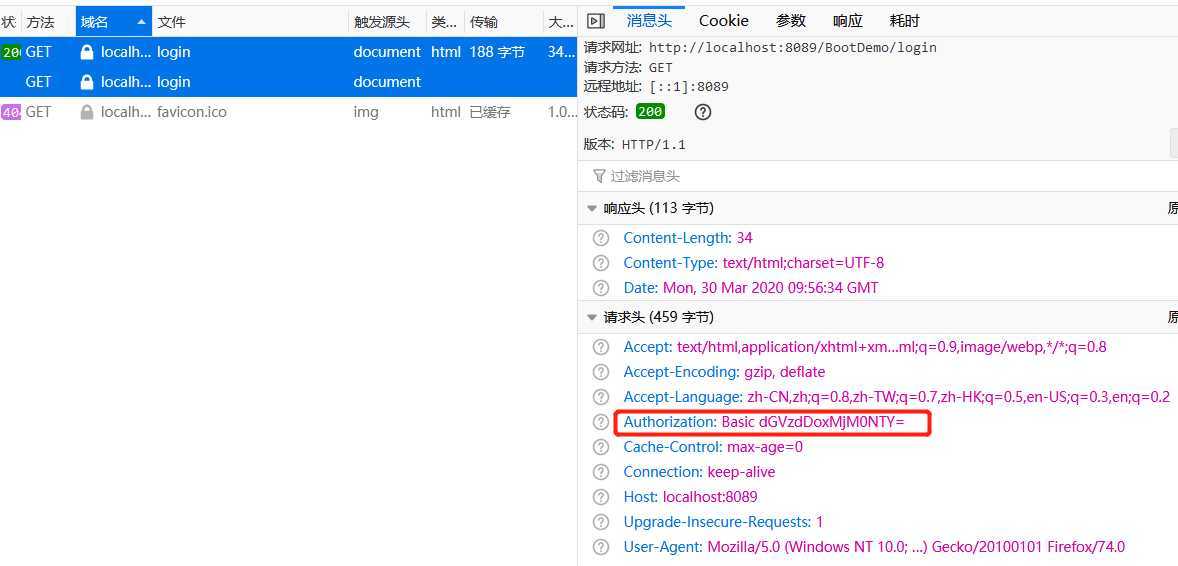Click the 版本 HTTP/1.1 line
The height and width of the screenshot is (566, 1178).
tap(635, 145)
